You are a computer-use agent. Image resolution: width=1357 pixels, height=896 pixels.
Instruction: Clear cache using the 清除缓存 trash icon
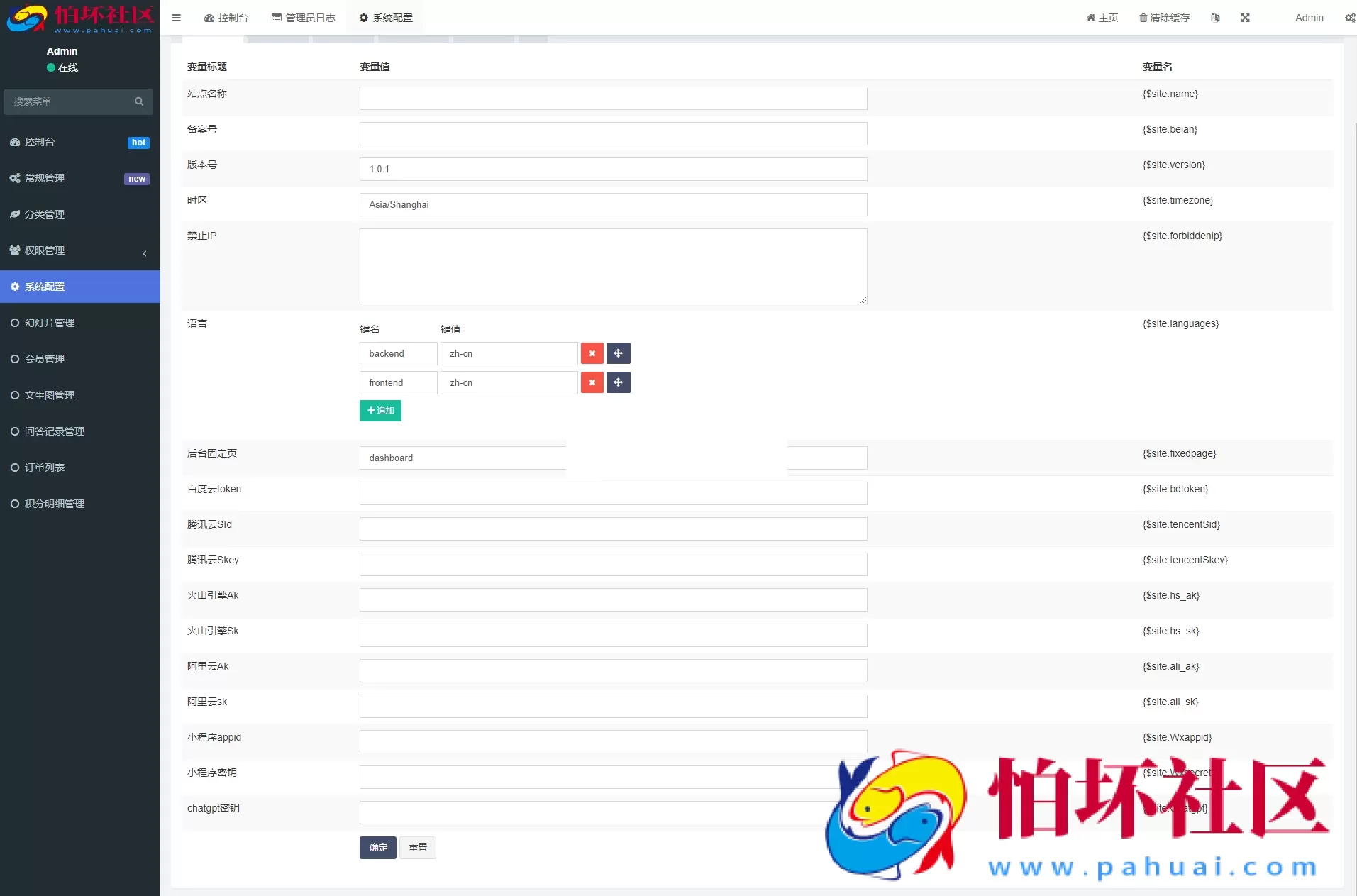[x=1162, y=18]
